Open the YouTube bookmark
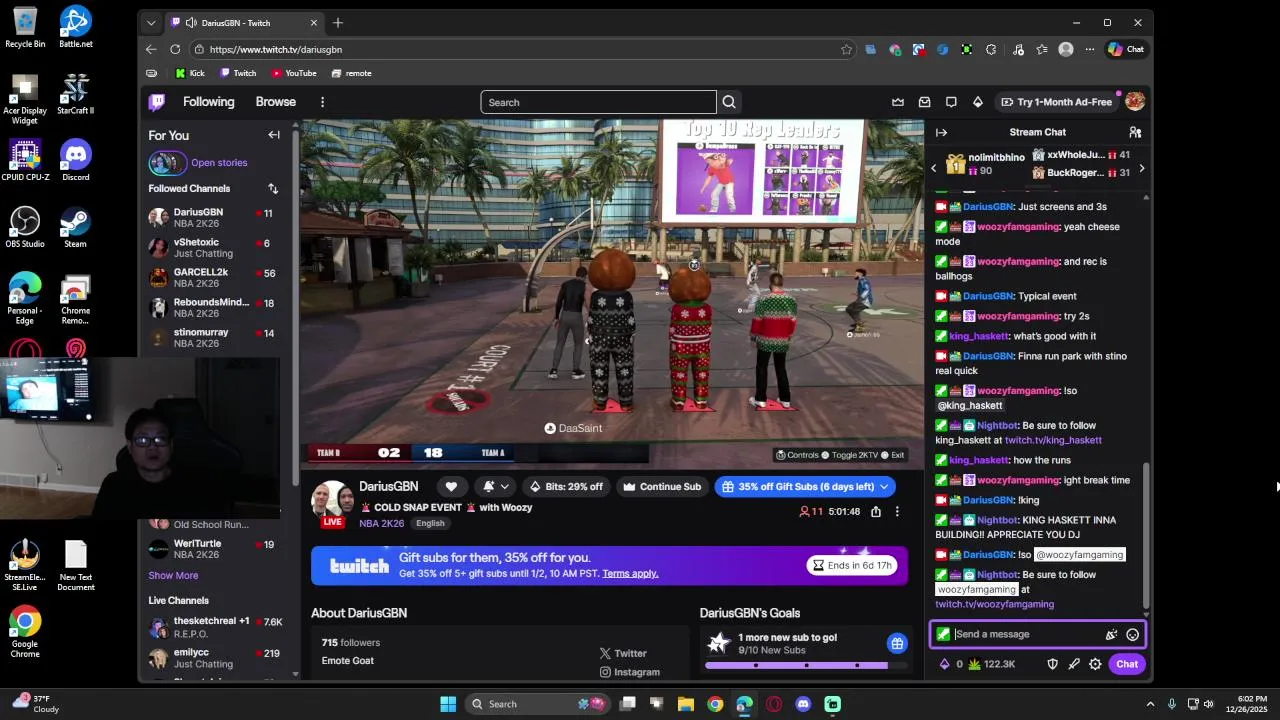This screenshot has width=1280, height=720. 294,73
